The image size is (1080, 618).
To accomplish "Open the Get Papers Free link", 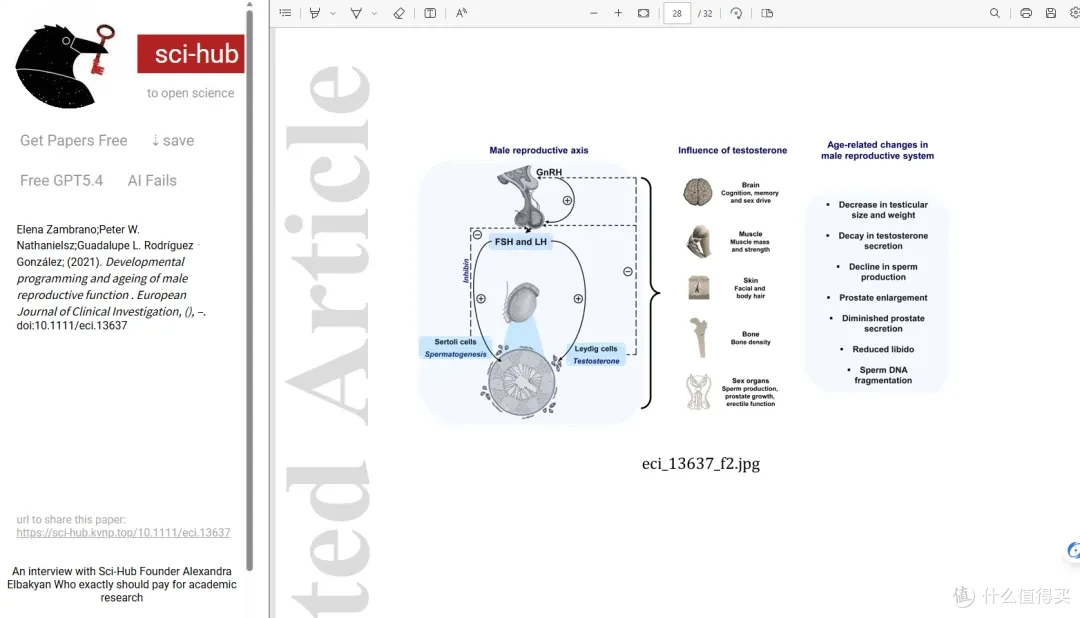I will (74, 141).
